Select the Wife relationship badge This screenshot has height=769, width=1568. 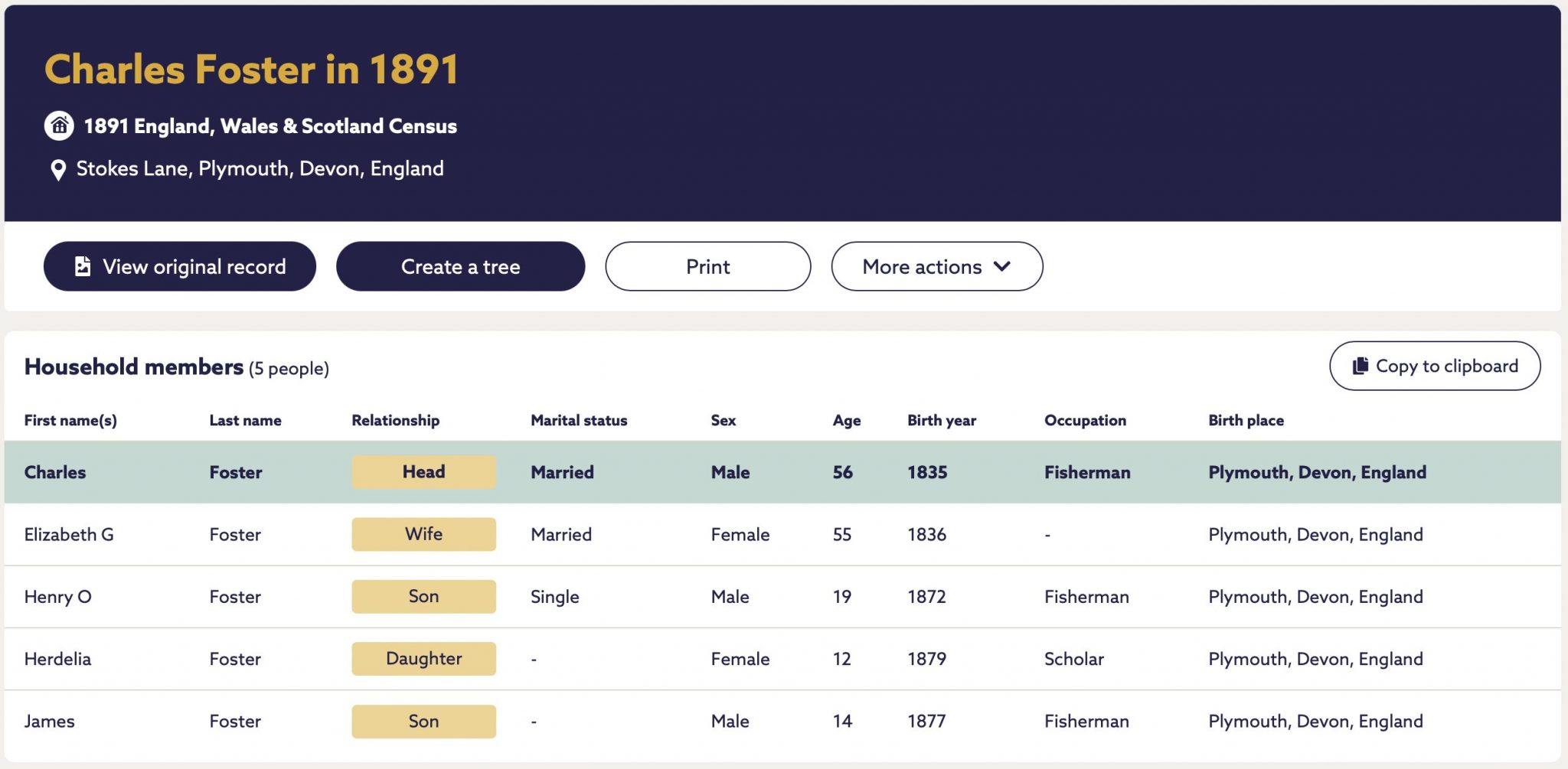[423, 534]
